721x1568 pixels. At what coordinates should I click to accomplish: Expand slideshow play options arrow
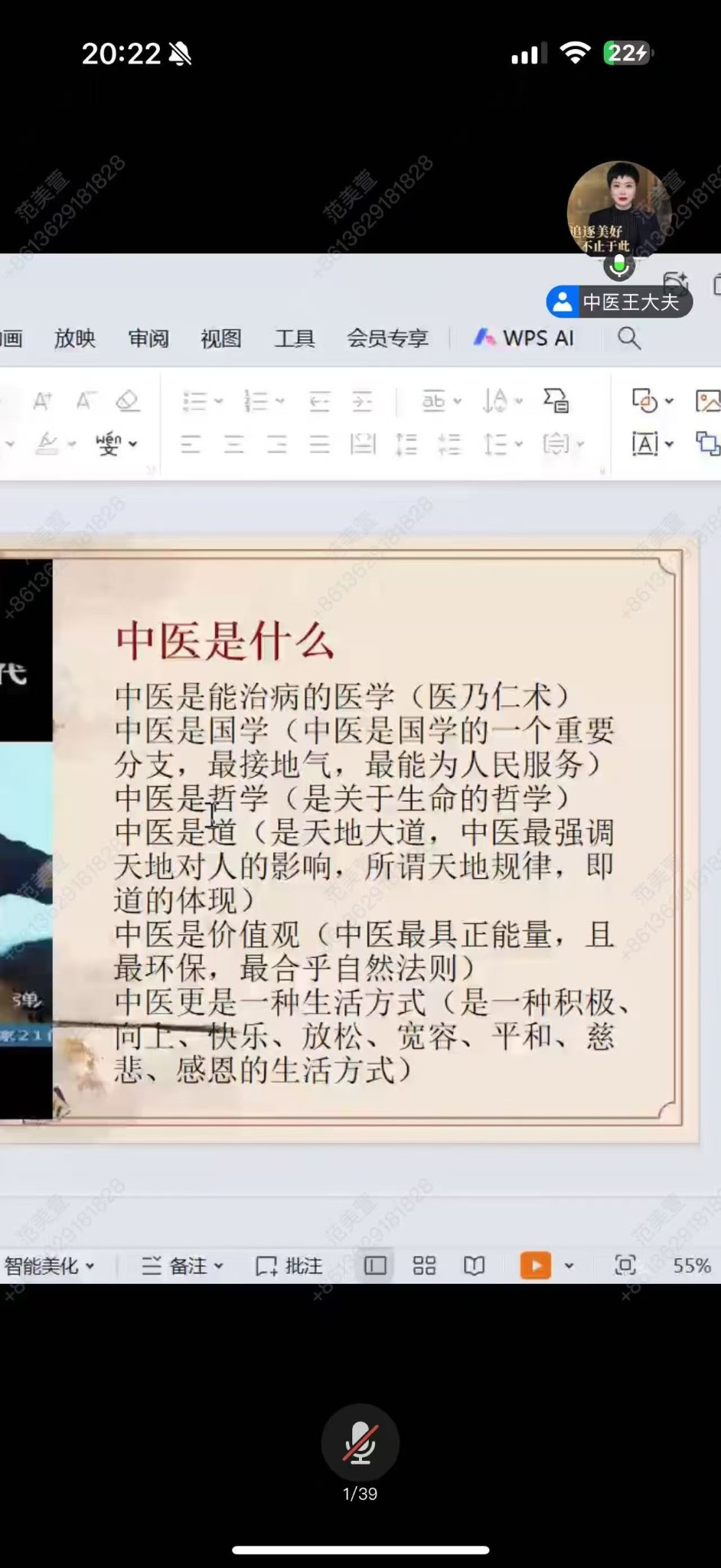(569, 1266)
